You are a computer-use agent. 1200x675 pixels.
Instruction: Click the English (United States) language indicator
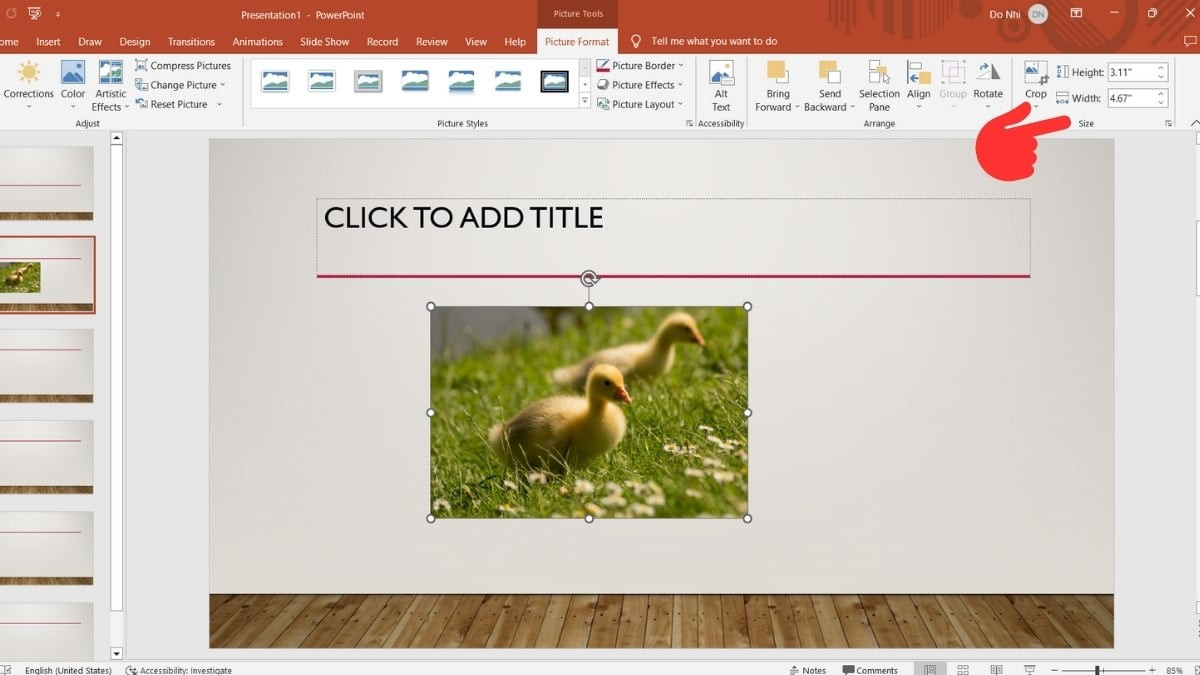click(x=68, y=670)
